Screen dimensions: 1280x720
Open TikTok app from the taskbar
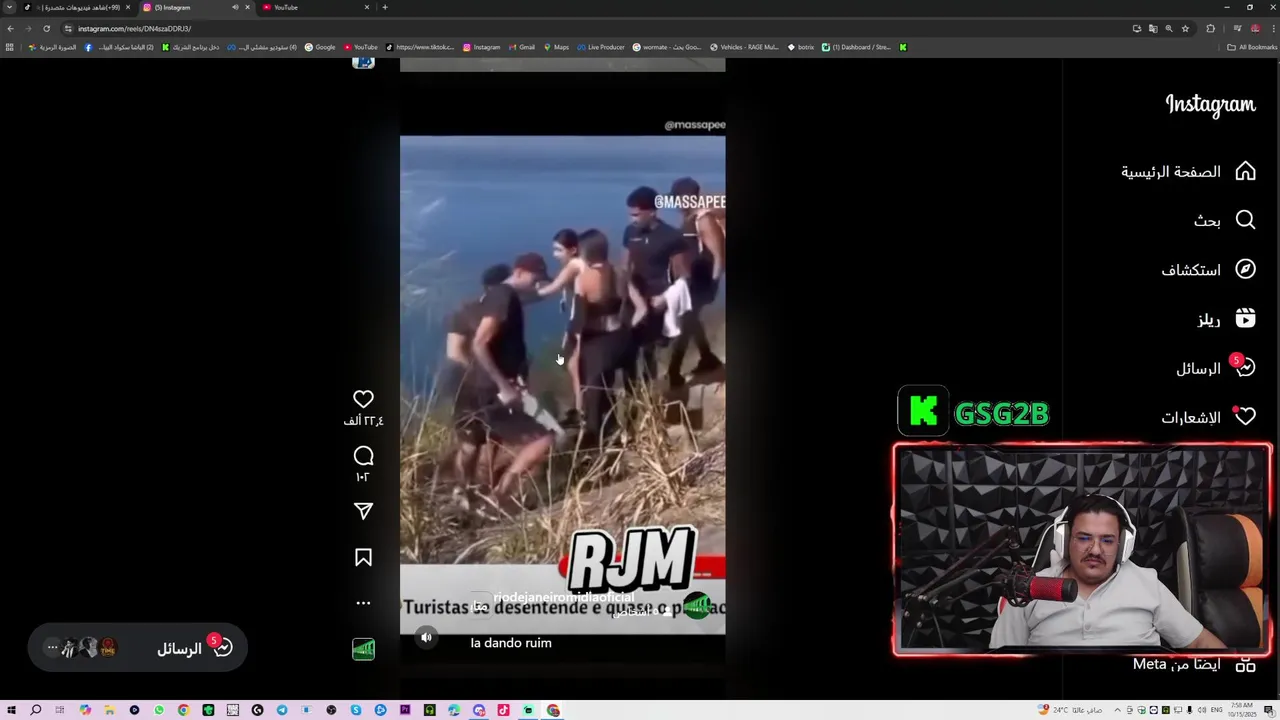pos(503,710)
